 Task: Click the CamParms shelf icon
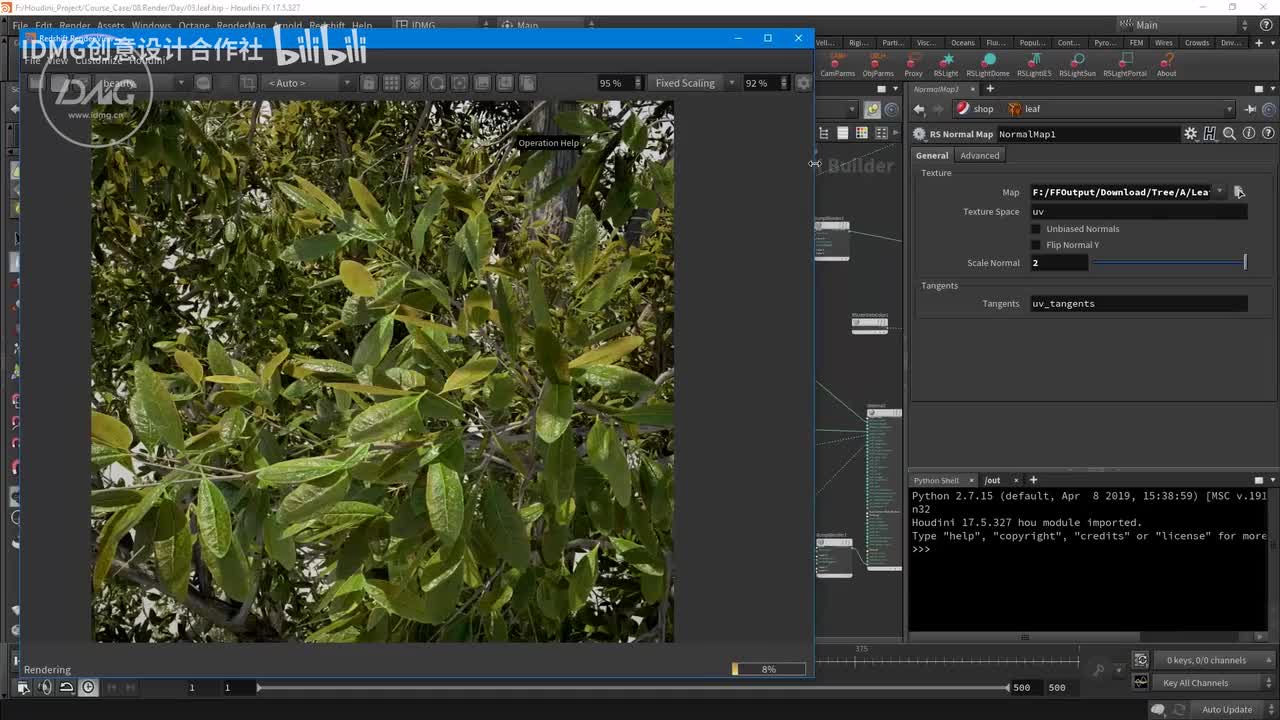[838, 65]
